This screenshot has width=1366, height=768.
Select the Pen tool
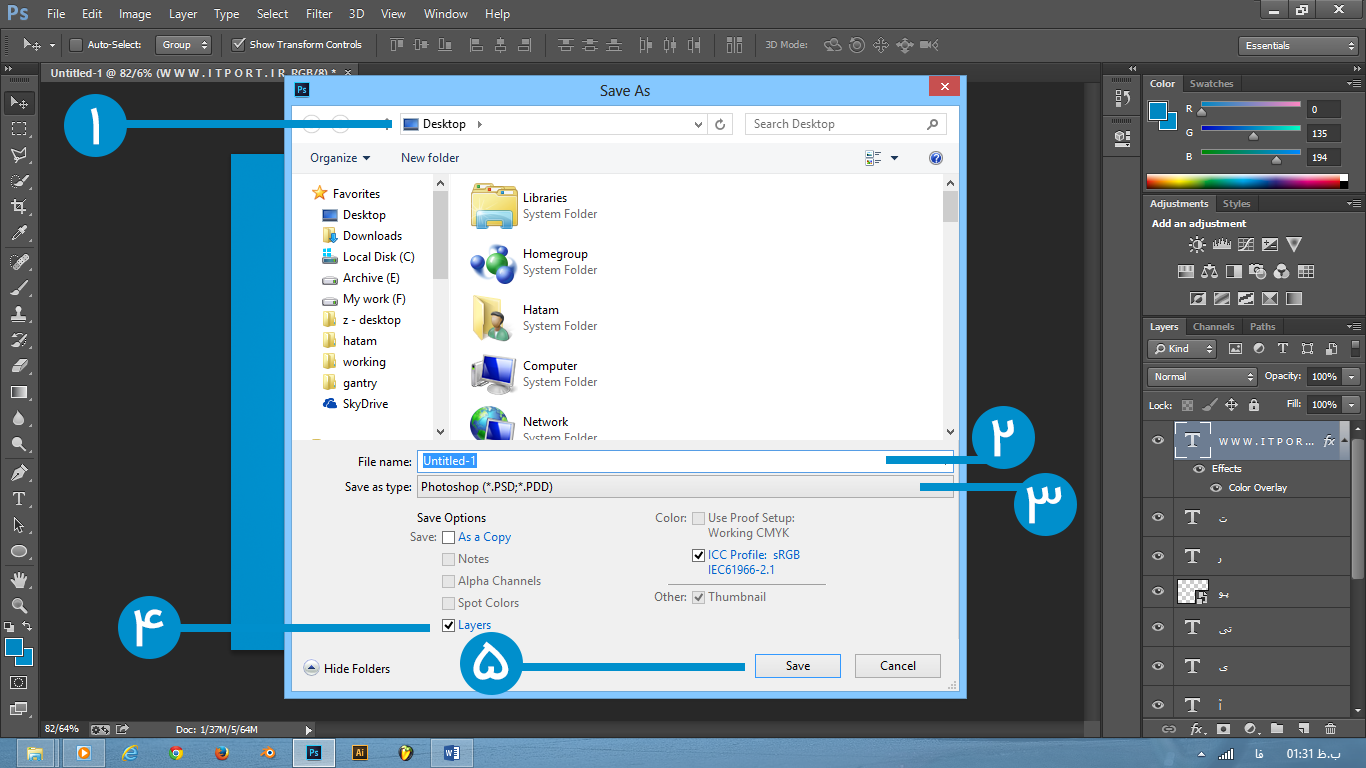[x=19, y=472]
